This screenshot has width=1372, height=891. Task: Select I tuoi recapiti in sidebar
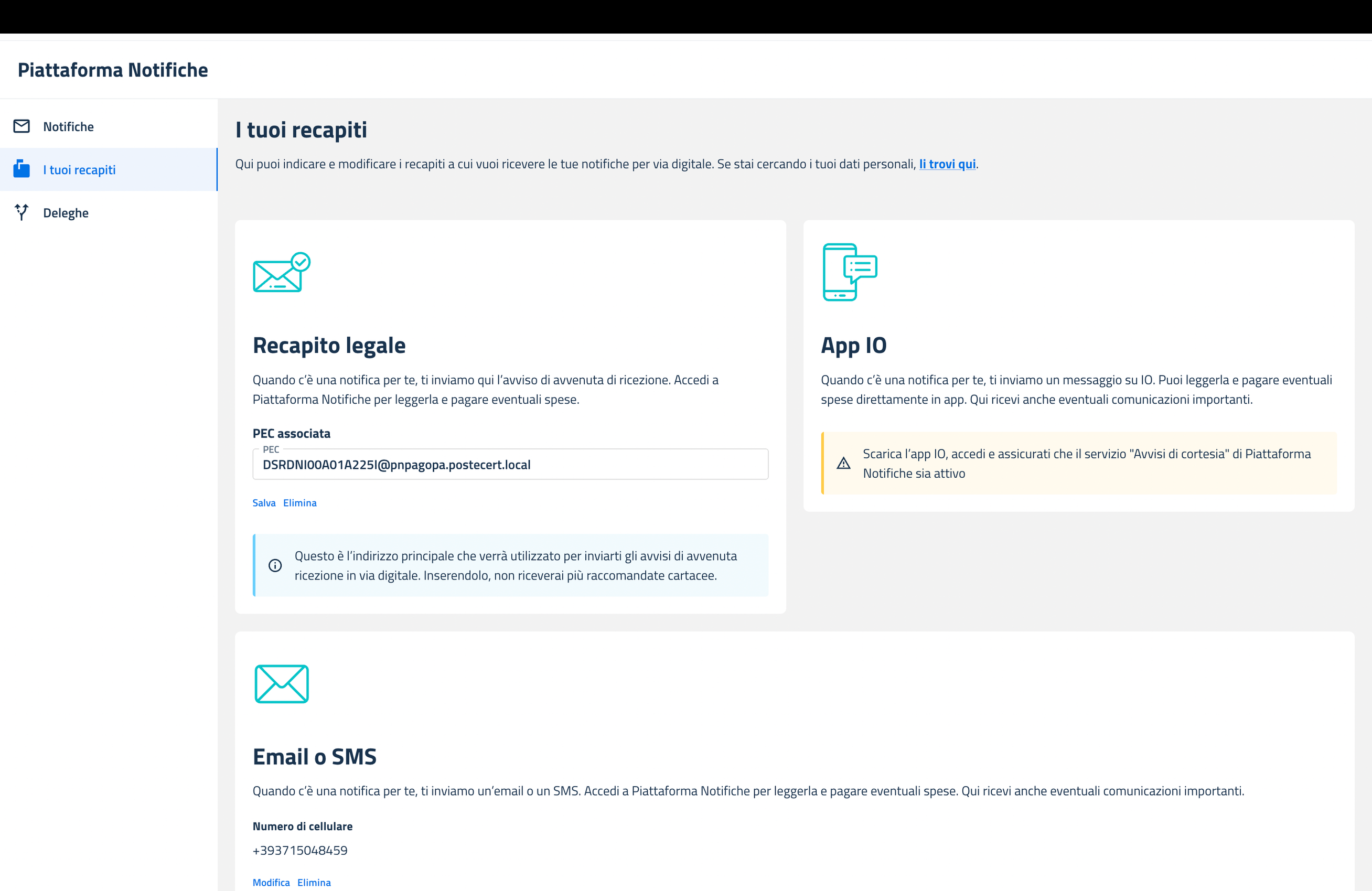click(x=79, y=170)
